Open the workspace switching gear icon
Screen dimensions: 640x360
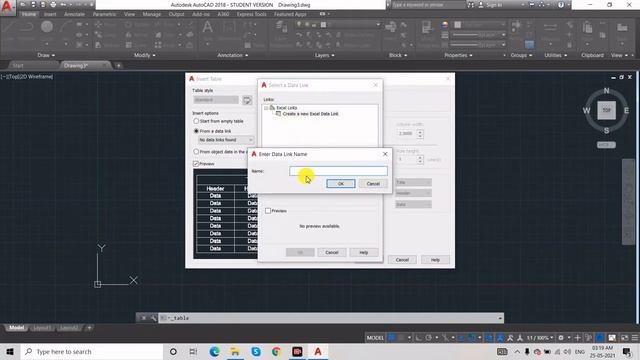tap(561, 338)
